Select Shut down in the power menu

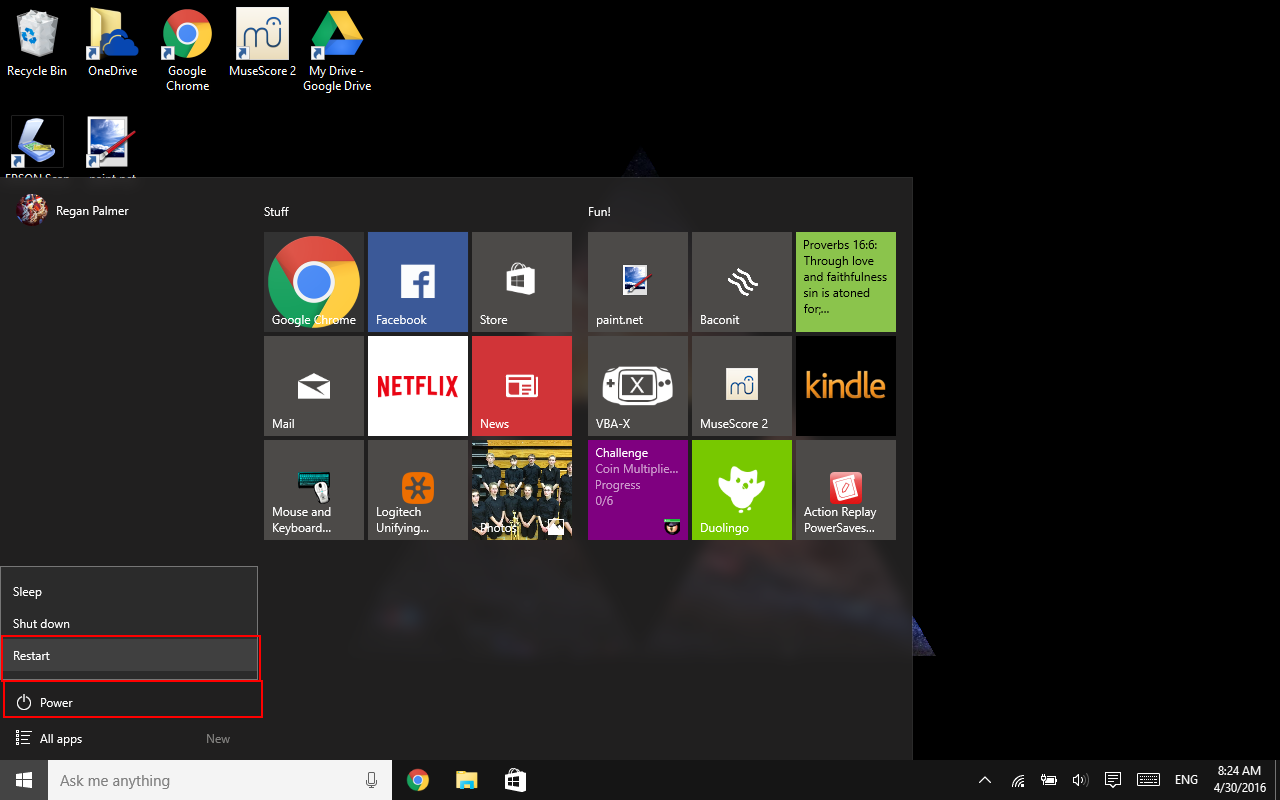click(129, 624)
